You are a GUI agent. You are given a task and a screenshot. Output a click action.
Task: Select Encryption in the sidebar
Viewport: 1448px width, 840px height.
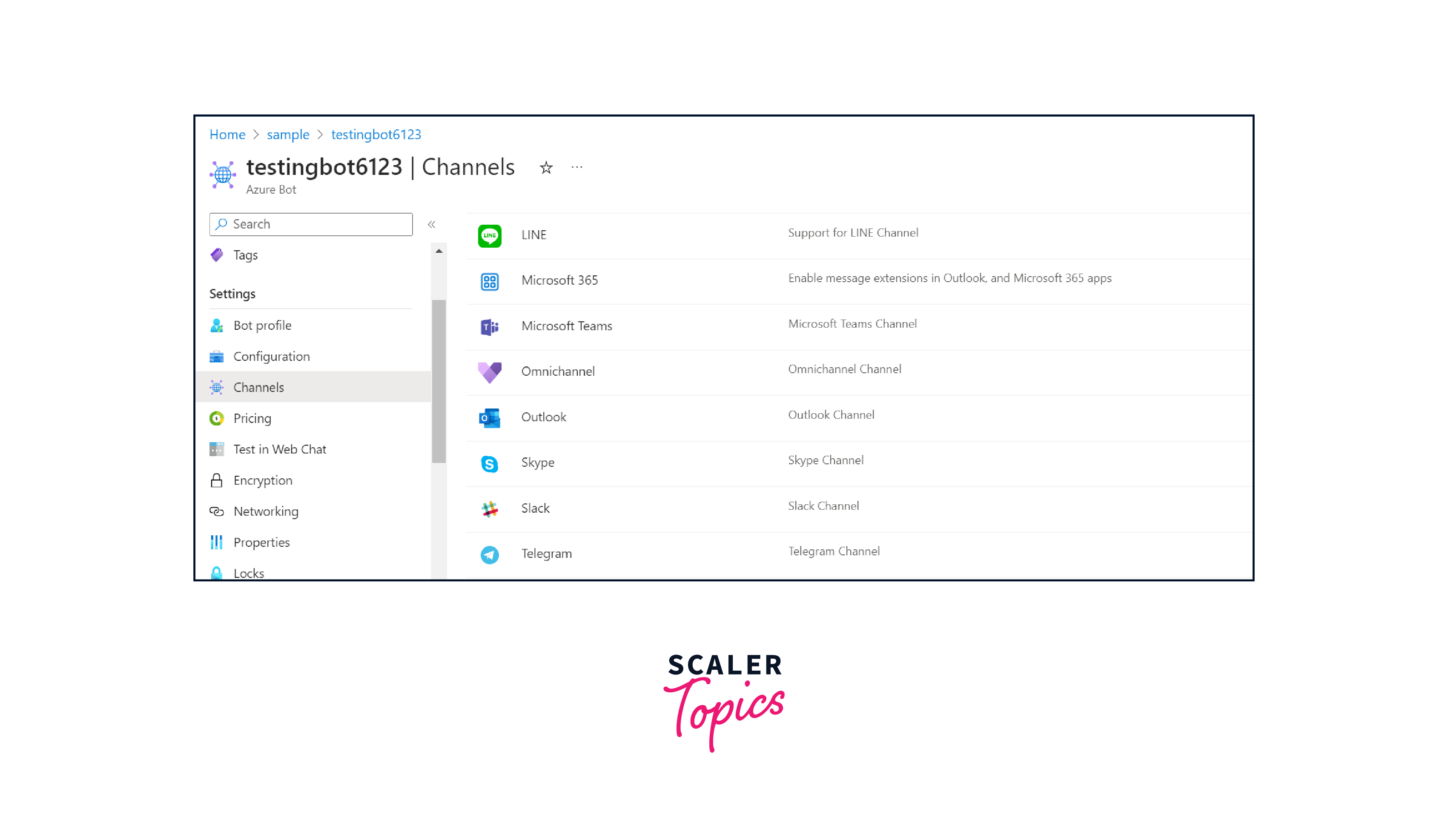point(263,480)
